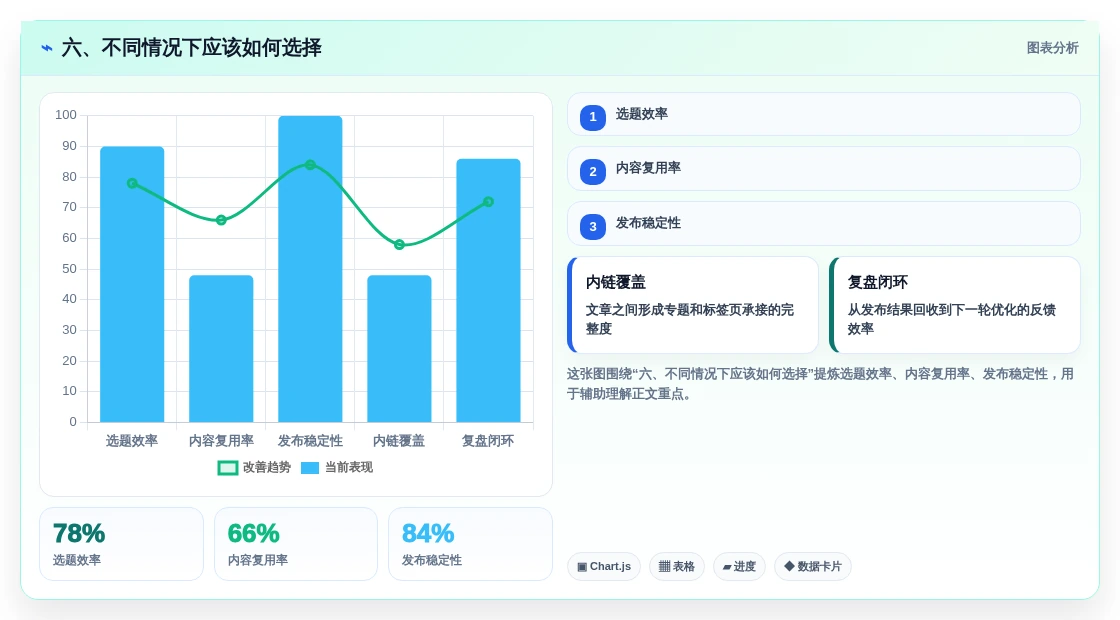The height and width of the screenshot is (620, 1120).
Task: Click the trend line point above 内链覆盖
Action: 399,245
